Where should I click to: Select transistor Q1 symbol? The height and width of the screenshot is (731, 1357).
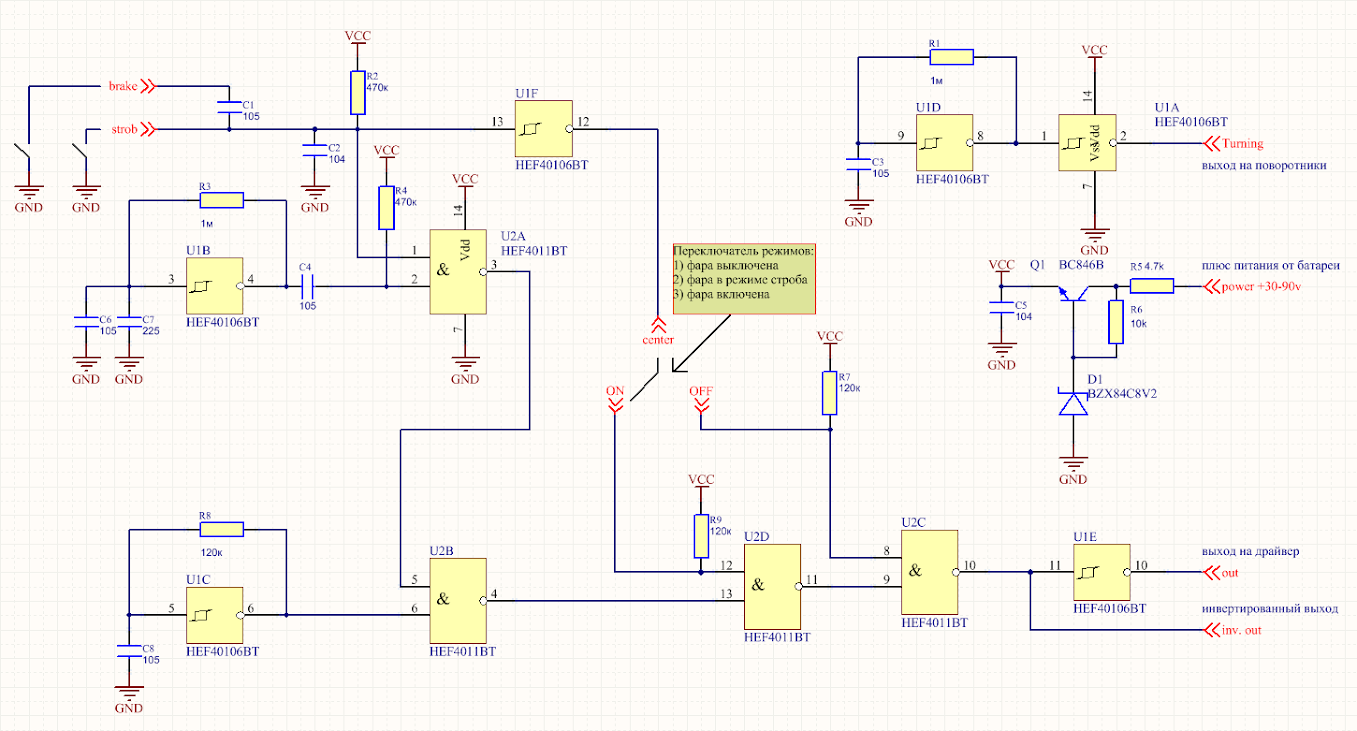pyautogui.click(x=1073, y=292)
